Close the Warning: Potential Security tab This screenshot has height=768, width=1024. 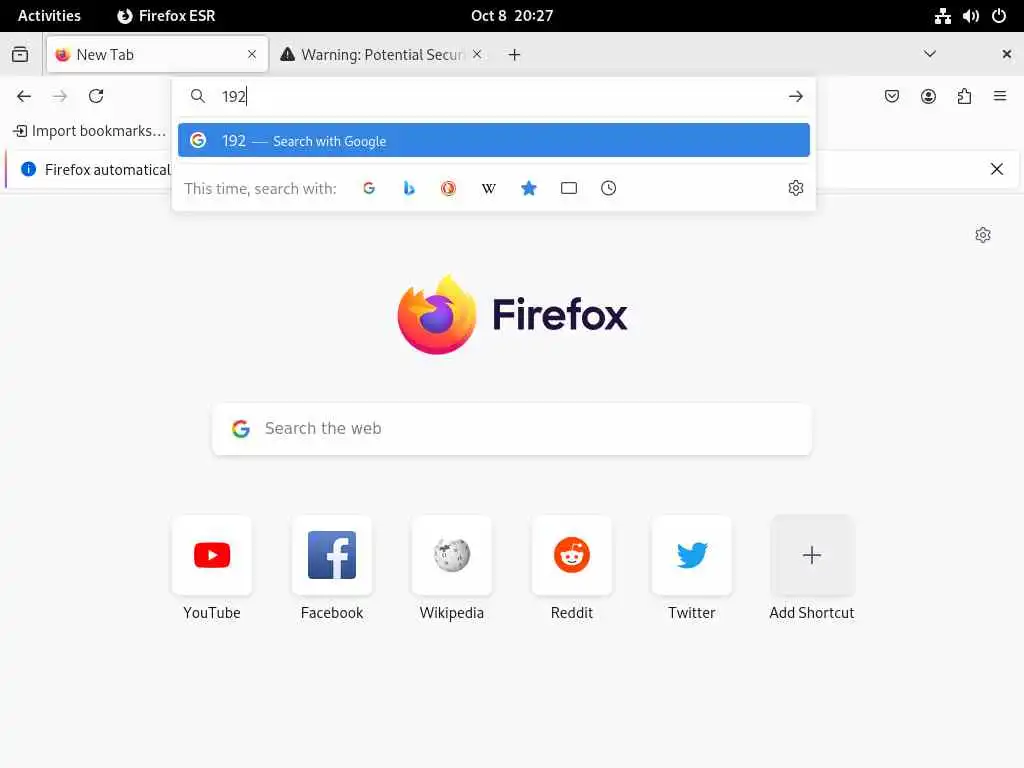click(x=477, y=54)
